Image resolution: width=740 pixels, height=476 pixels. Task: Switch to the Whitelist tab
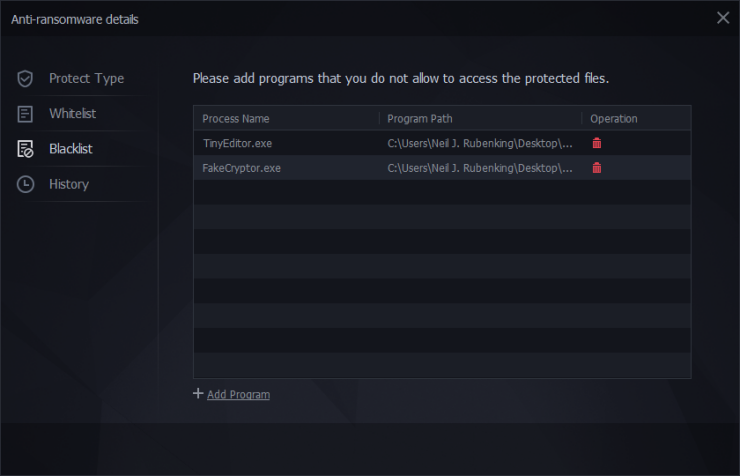coord(72,114)
